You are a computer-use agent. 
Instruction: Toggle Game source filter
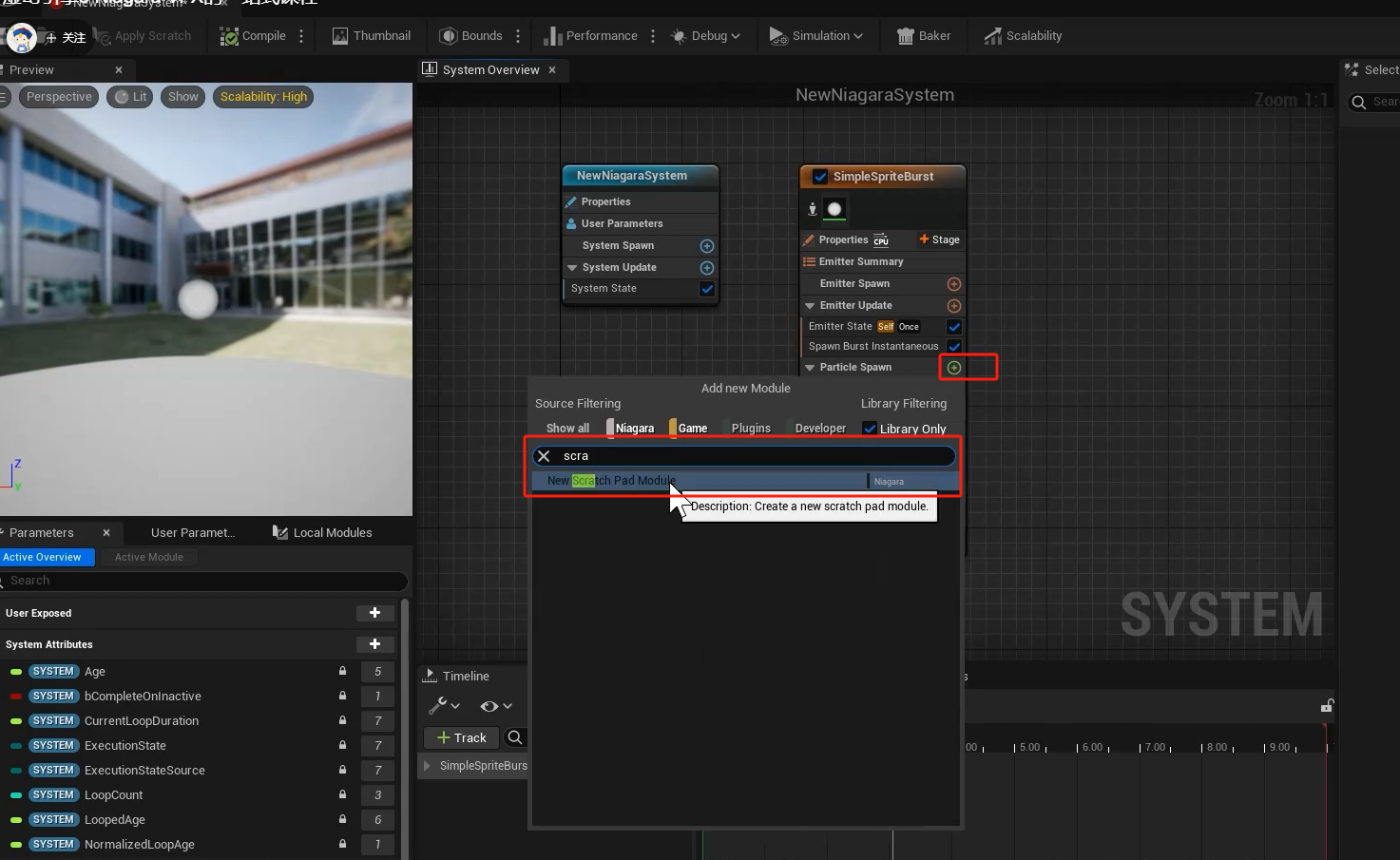[689, 429]
